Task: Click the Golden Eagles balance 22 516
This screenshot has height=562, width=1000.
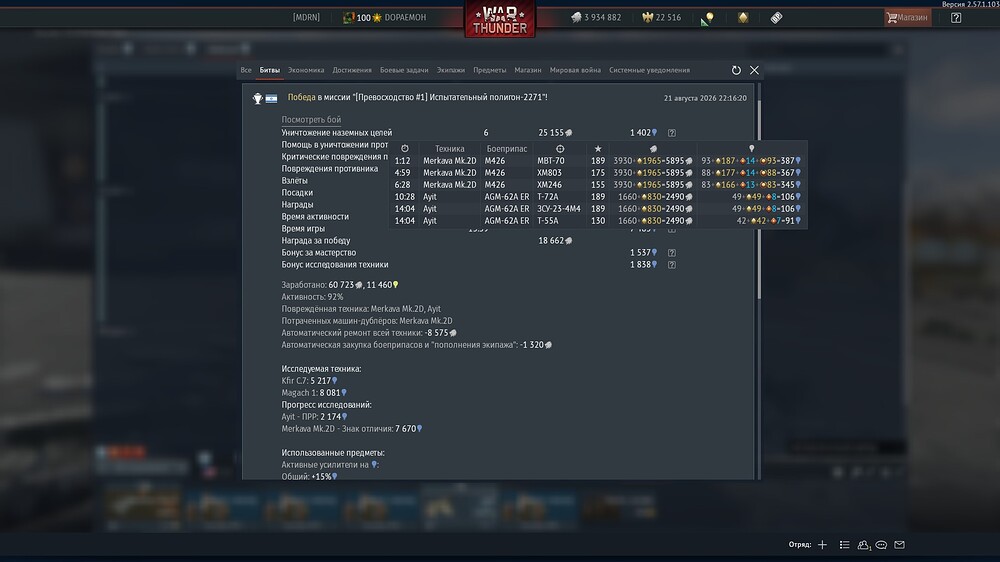Action: point(662,17)
